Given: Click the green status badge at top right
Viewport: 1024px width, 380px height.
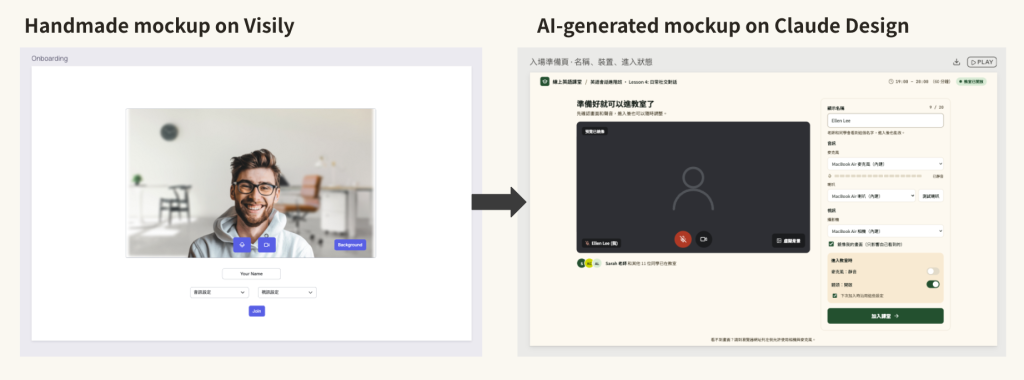Looking at the screenshot, I should pos(972,82).
